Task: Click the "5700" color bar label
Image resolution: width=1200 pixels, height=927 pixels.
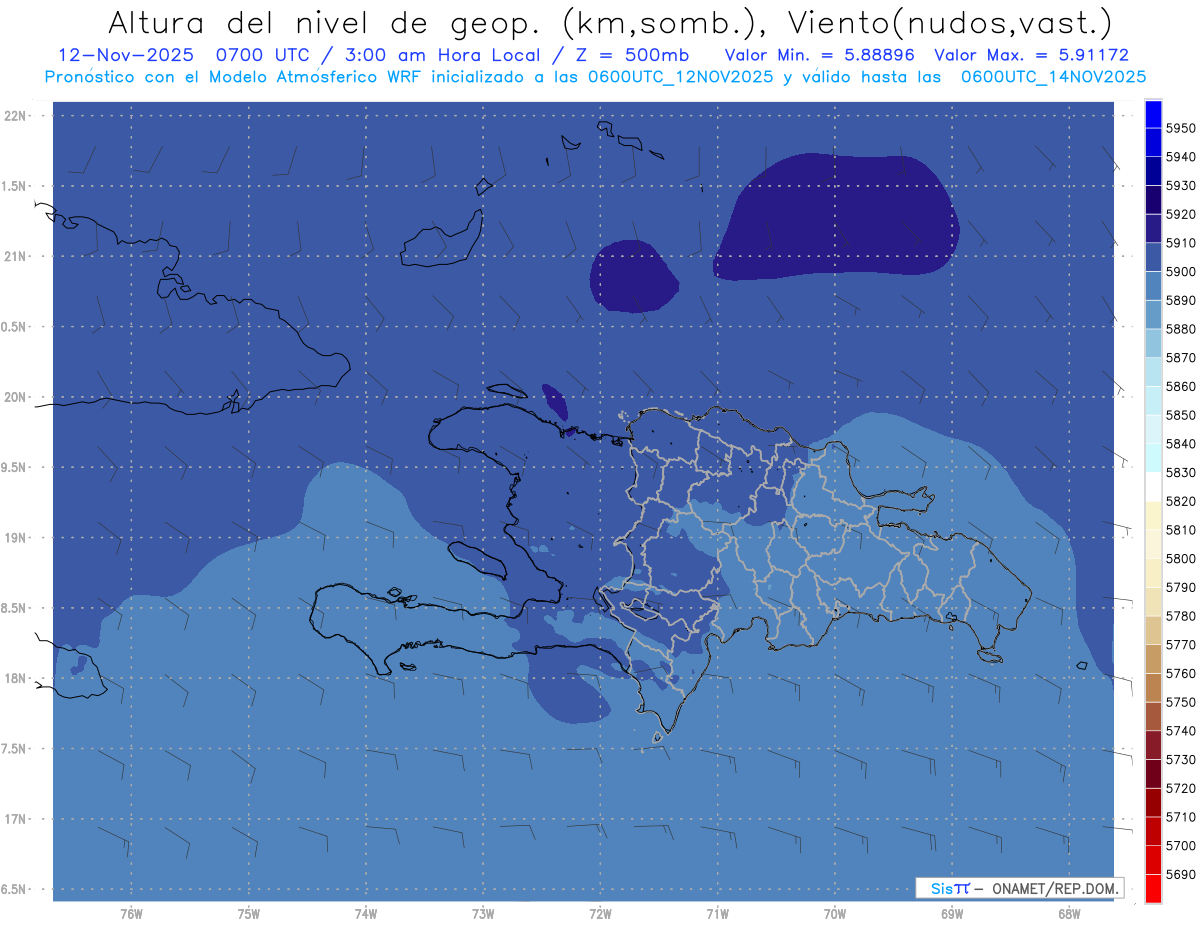Action: [1180, 846]
